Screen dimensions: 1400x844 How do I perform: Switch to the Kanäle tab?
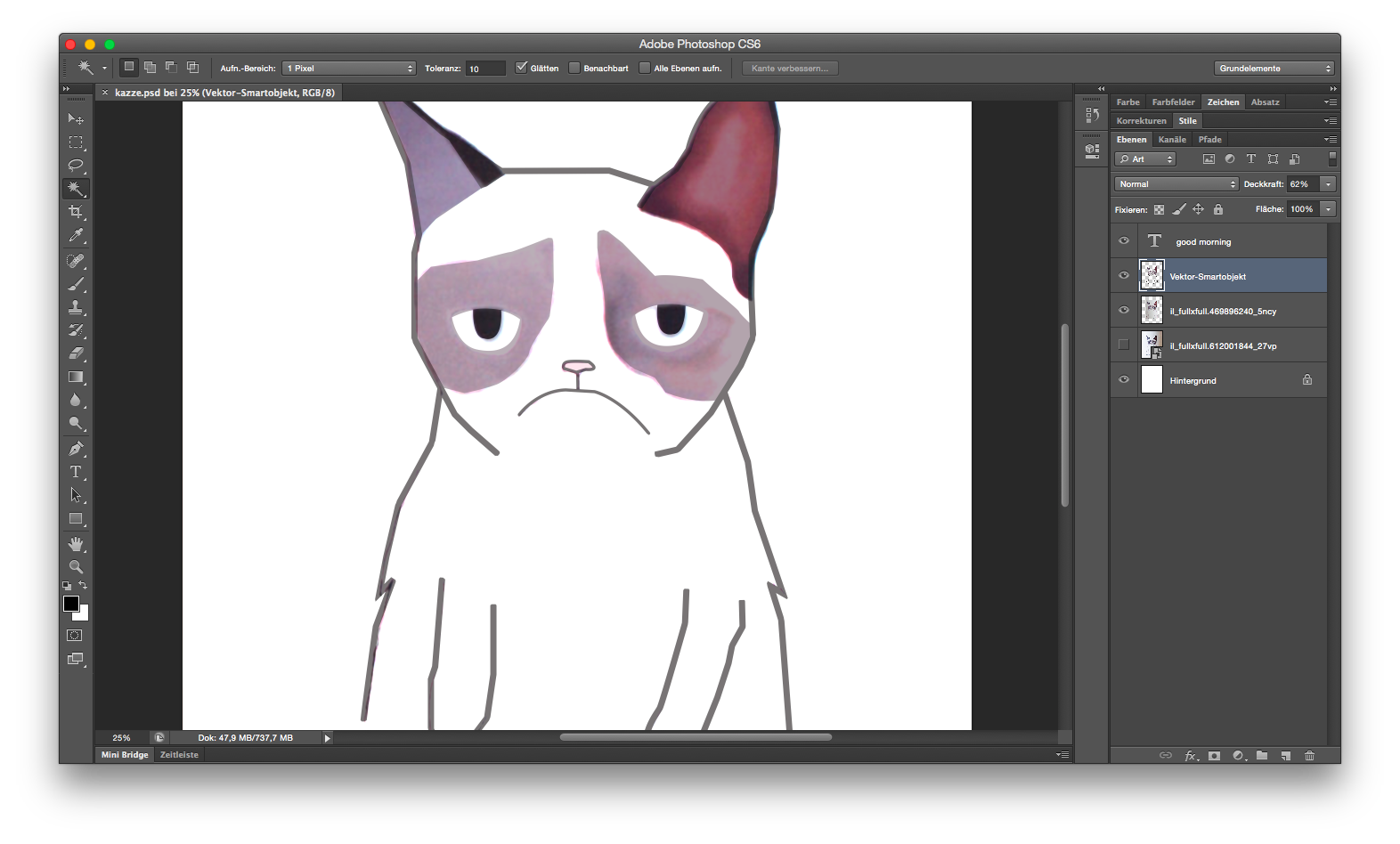pos(1172,140)
